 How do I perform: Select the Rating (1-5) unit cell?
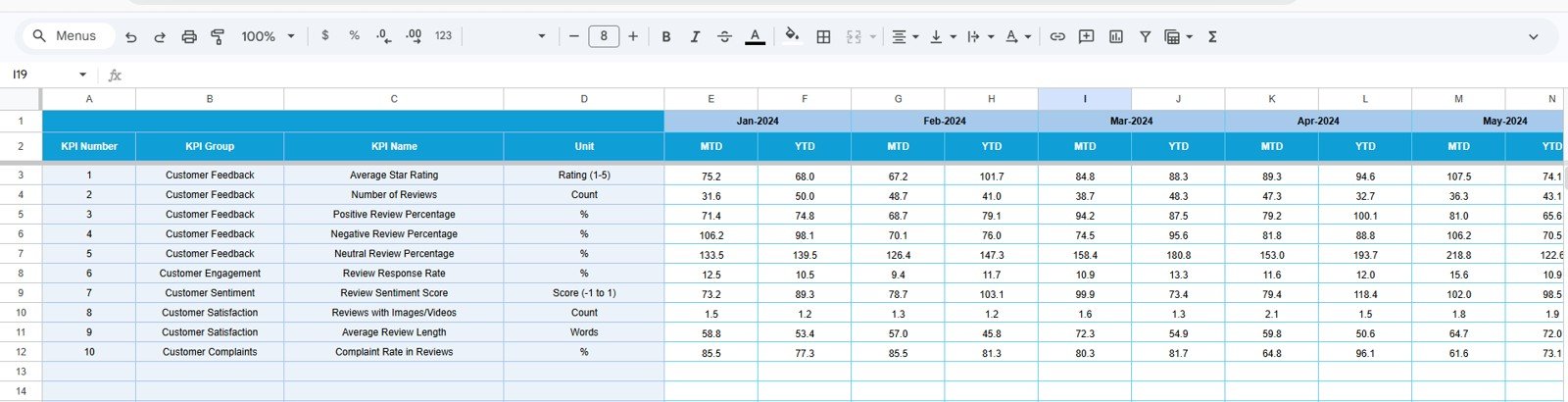pos(584,176)
